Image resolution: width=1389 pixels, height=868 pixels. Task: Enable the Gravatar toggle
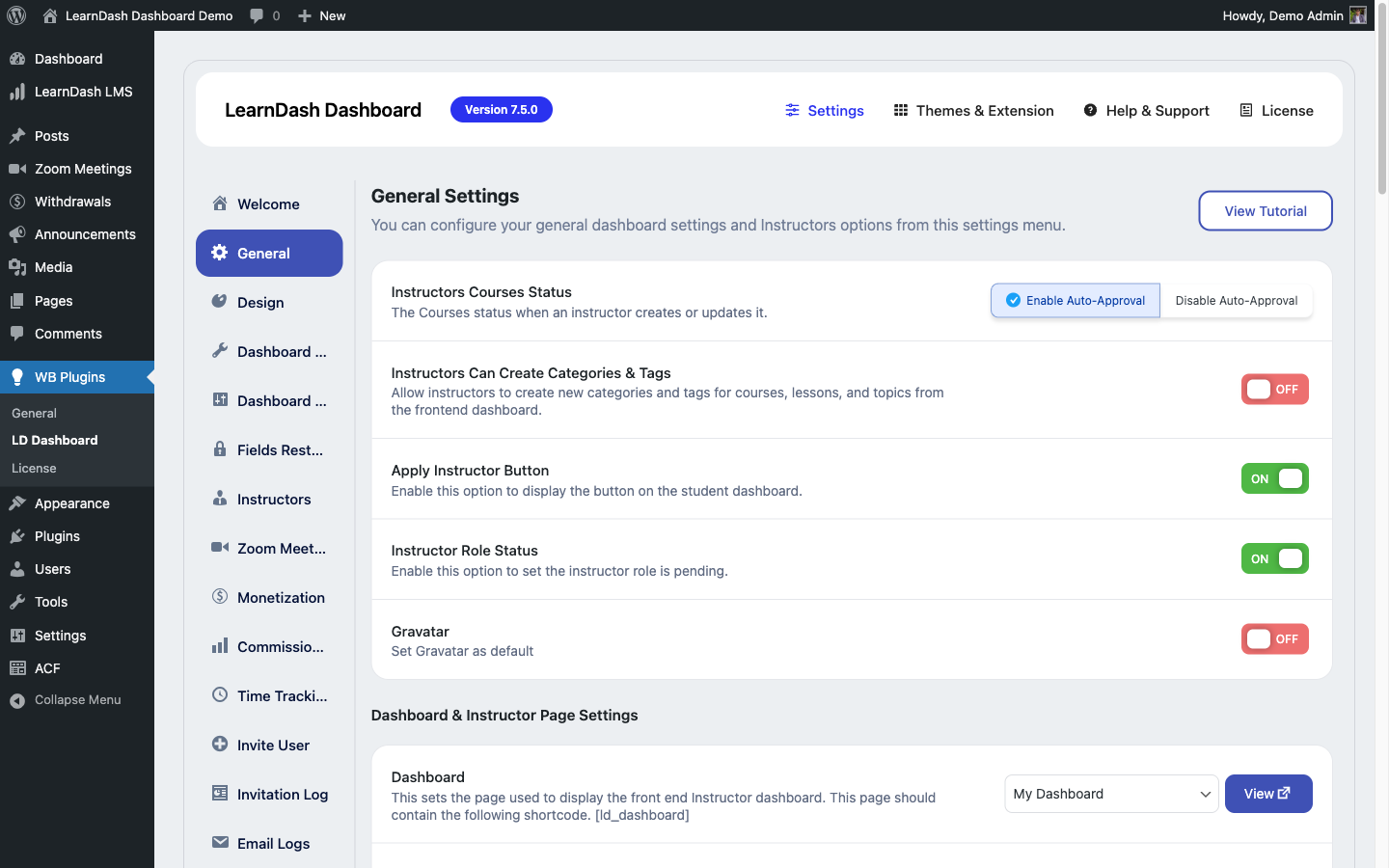tap(1274, 638)
